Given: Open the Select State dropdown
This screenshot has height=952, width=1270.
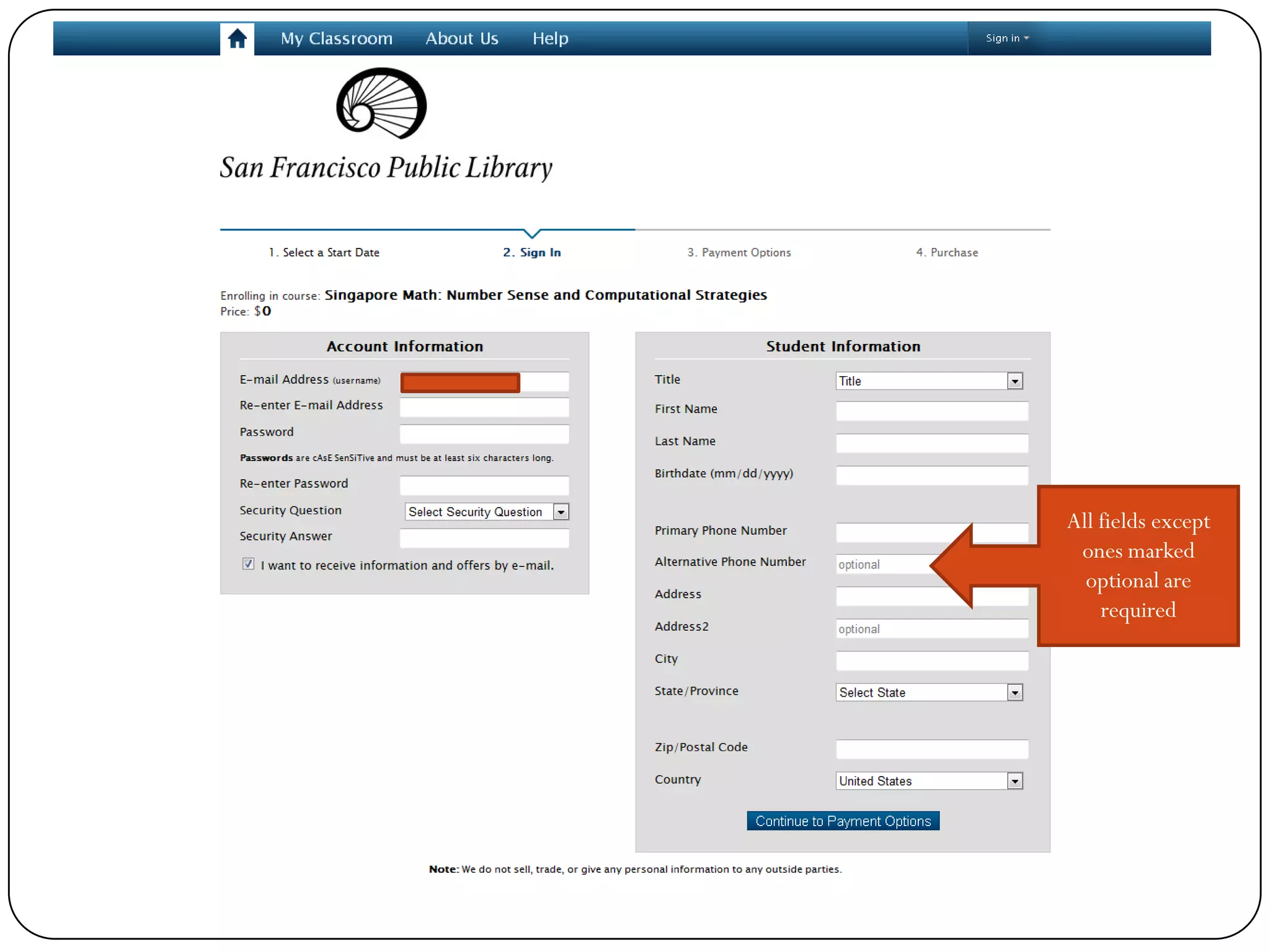Looking at the screenshot, I should click(928, 692).
